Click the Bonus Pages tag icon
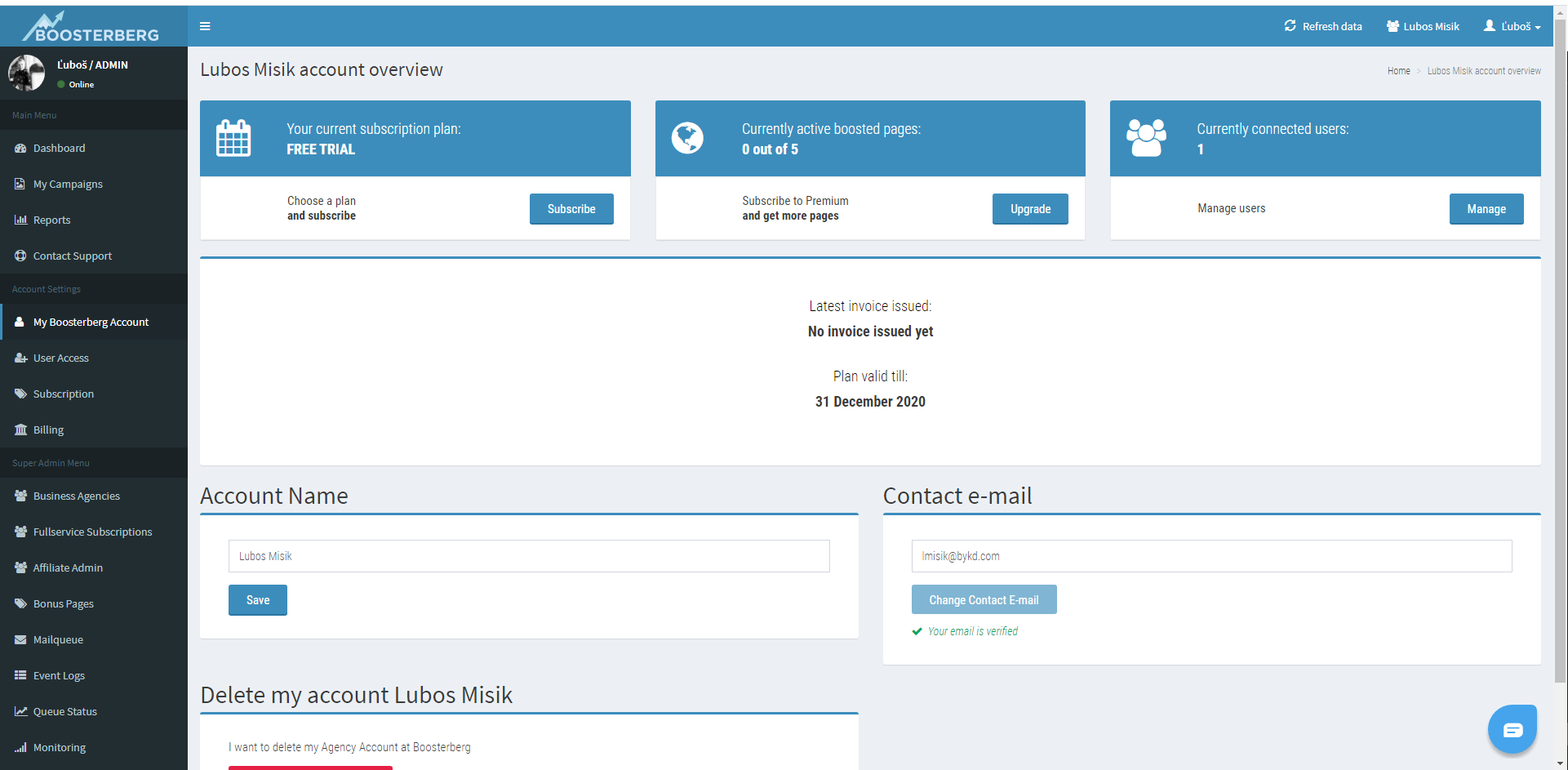The width and height of the screenshot is (1568, 770). [20, 603]
